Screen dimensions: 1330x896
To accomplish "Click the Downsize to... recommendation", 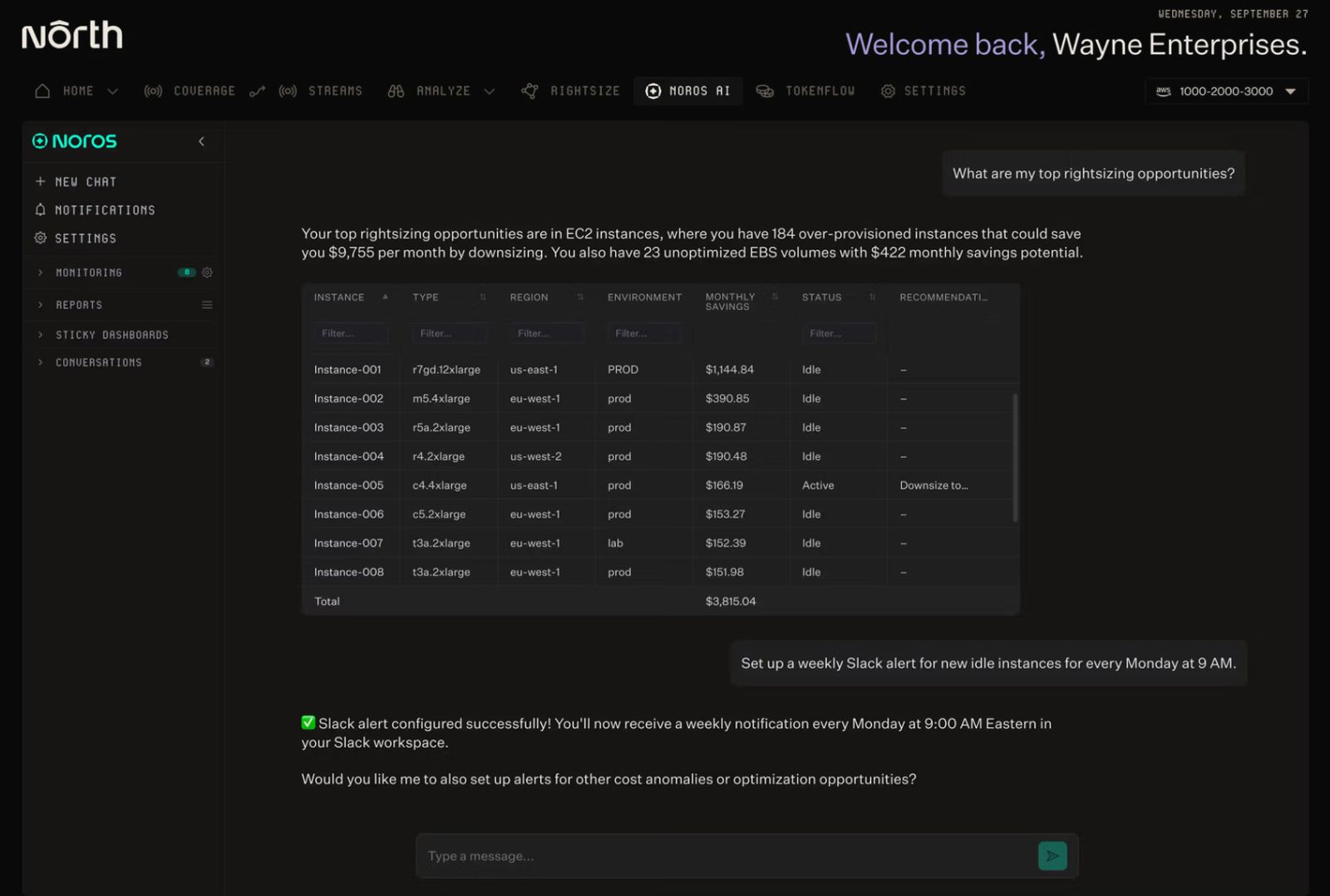I will pyautogui.click(x=933, y=485).
